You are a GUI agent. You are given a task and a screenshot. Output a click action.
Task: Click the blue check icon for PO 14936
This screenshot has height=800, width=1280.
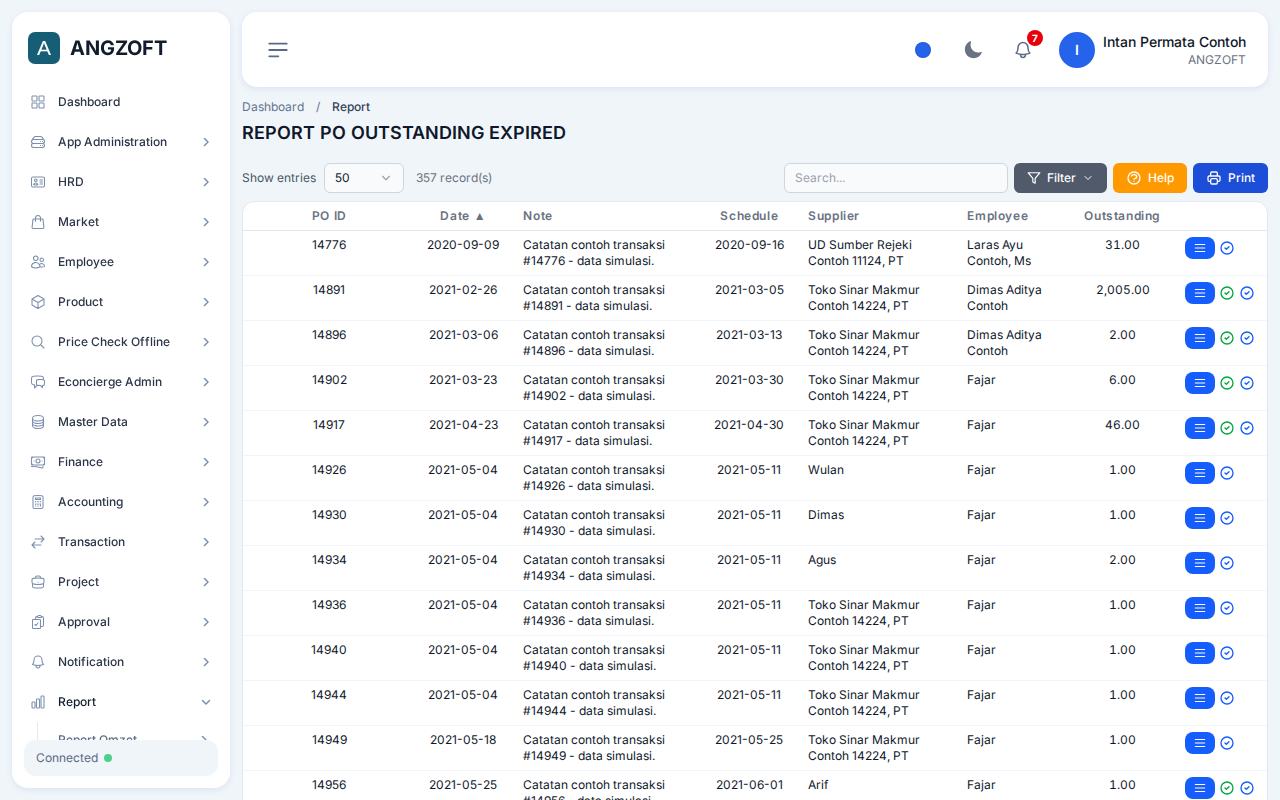tap(1227, 608)
